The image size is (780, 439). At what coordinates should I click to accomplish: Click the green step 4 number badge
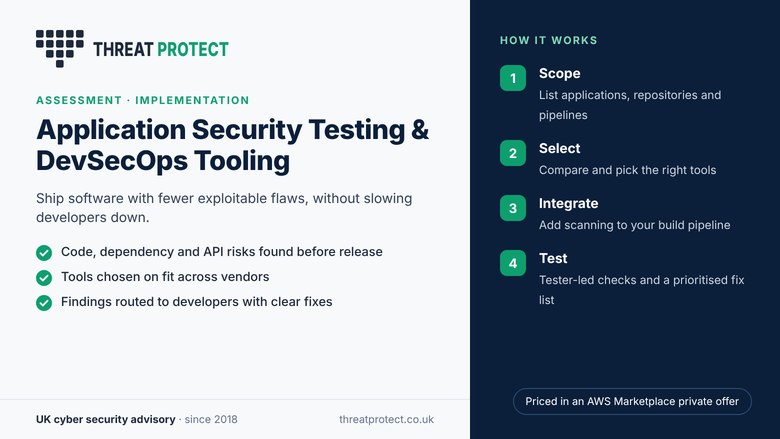point(513,263)
